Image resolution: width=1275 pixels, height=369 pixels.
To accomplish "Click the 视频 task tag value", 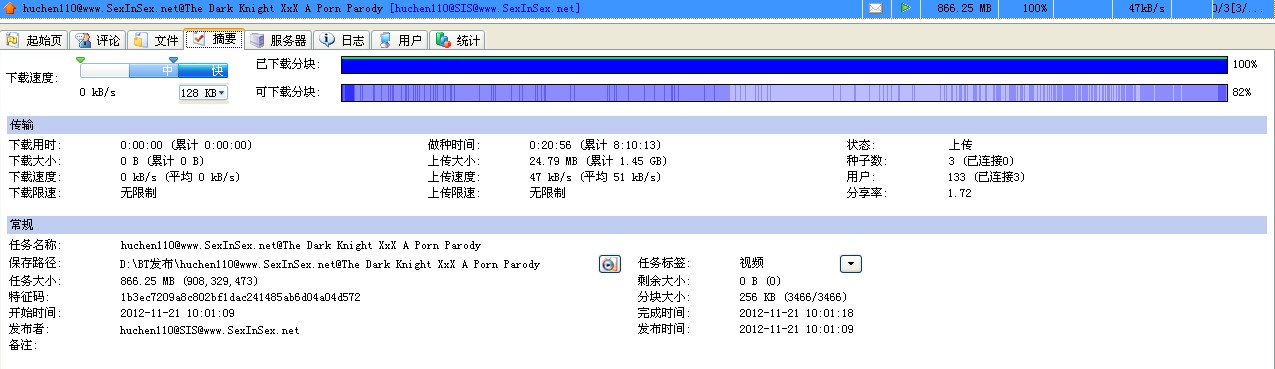I will tap(751, 264).
